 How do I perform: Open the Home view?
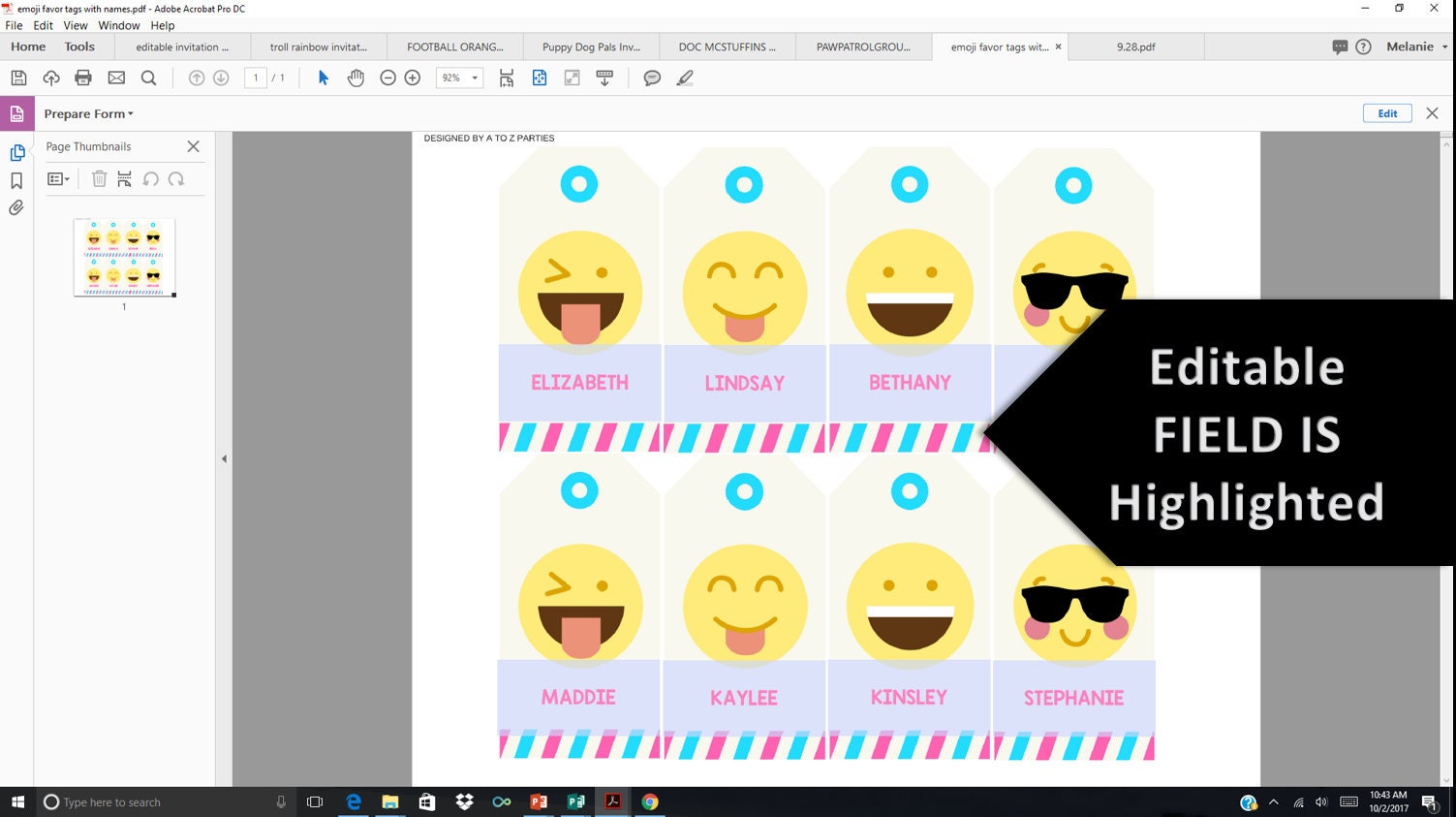[27, 46]
